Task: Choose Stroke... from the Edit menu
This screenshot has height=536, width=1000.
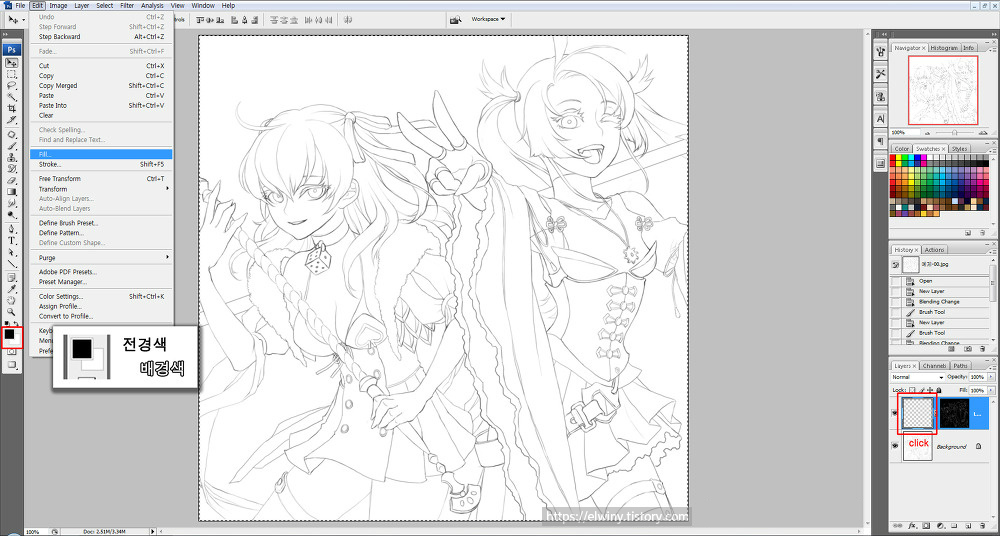Action: point(101,164)
